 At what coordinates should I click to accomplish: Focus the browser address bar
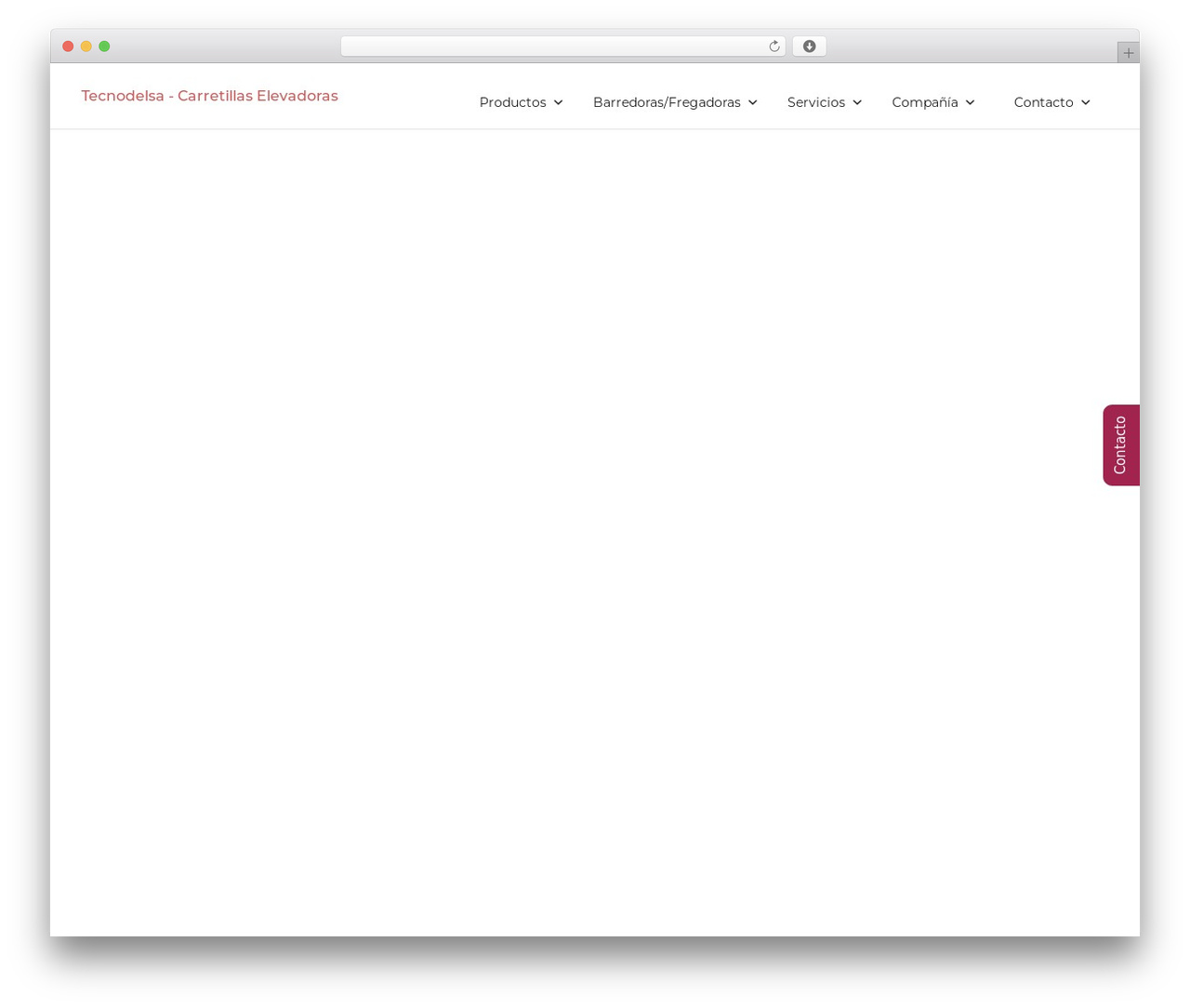(562, 46)
